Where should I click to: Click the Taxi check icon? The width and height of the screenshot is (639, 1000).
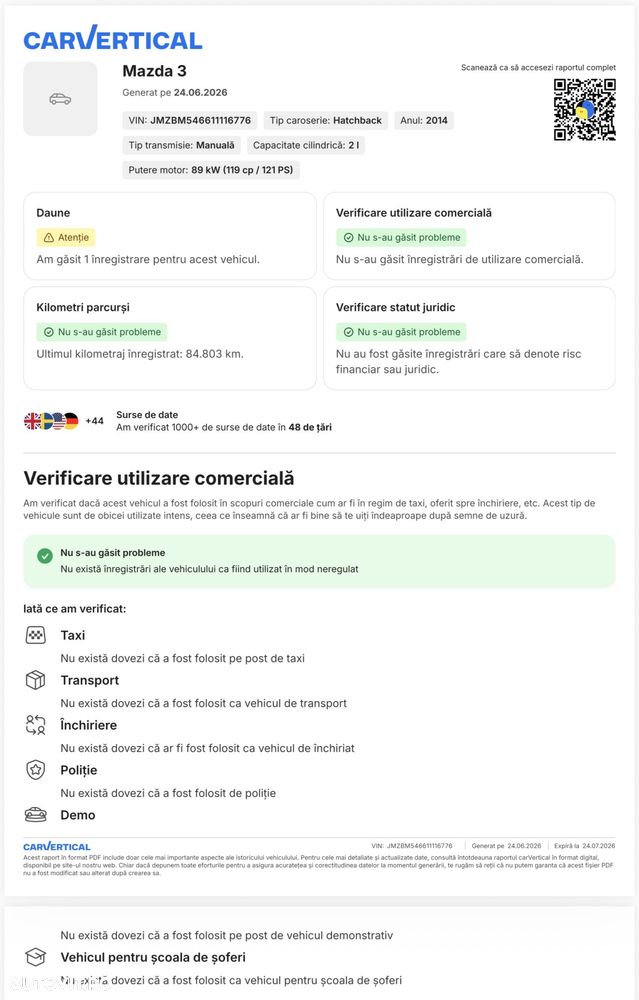coord(36,635)
